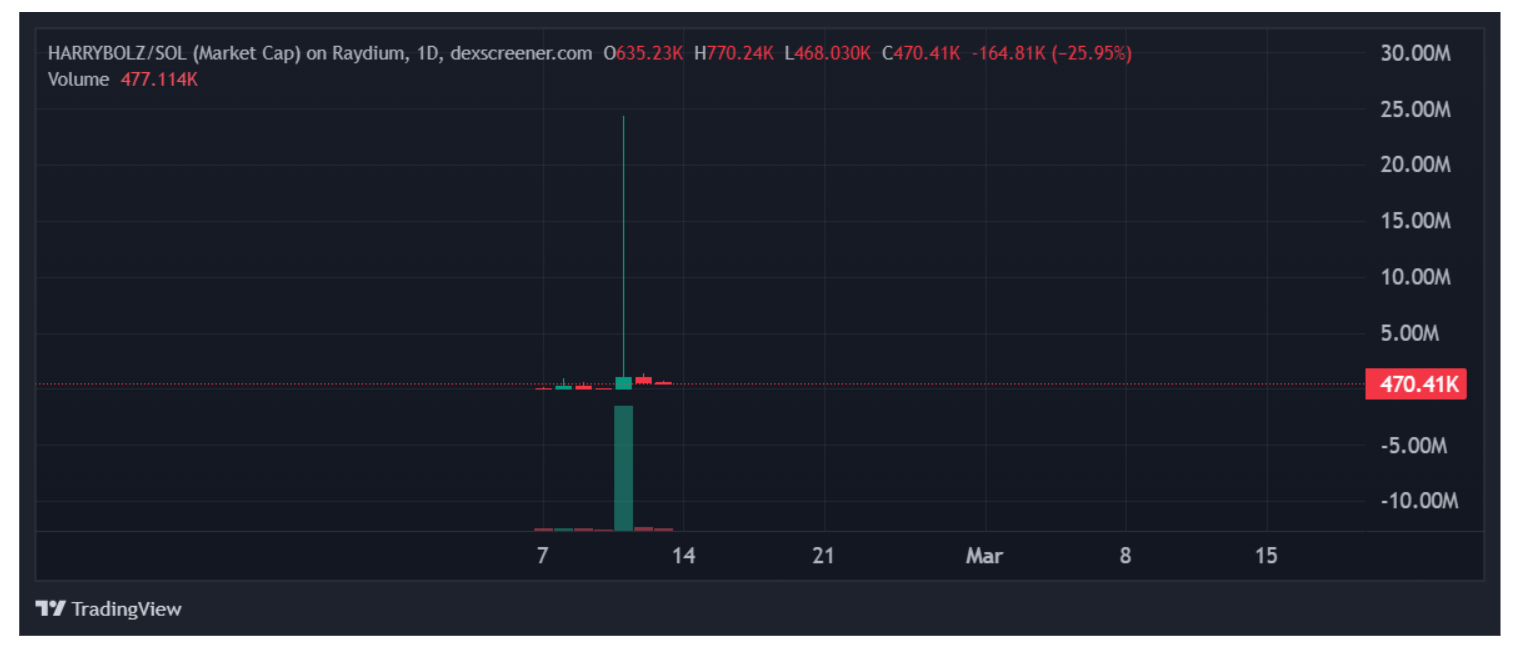Select the low value L468.030K
The width and height of the screenshot is (1516, 645).
[828, 53]
